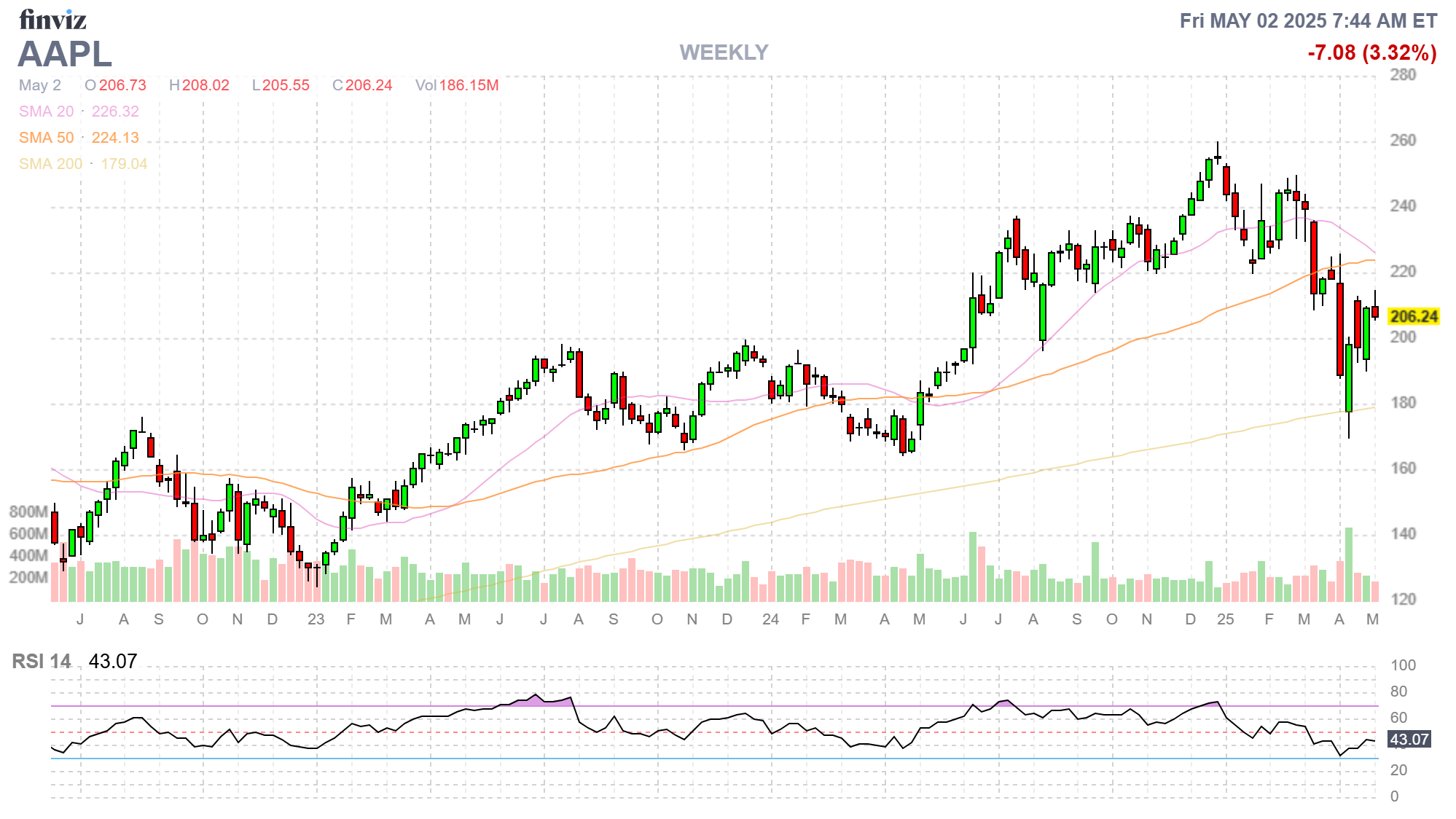Image resolution: width=1456 pixels, height=819 pixels.
Task: Click the 800M volume axis label
Action: point(28,512)
